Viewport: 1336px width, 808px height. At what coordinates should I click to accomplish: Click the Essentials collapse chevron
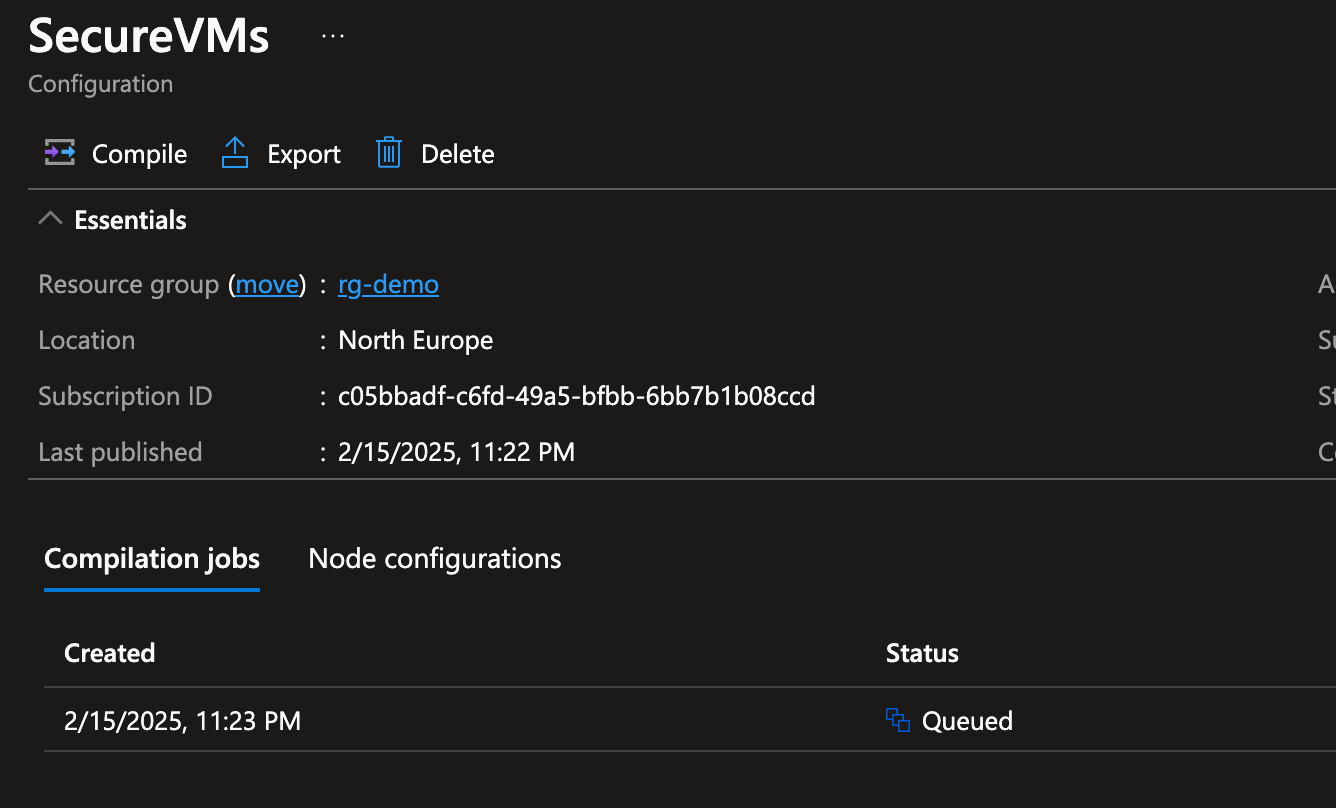click(x=50, y=218)
